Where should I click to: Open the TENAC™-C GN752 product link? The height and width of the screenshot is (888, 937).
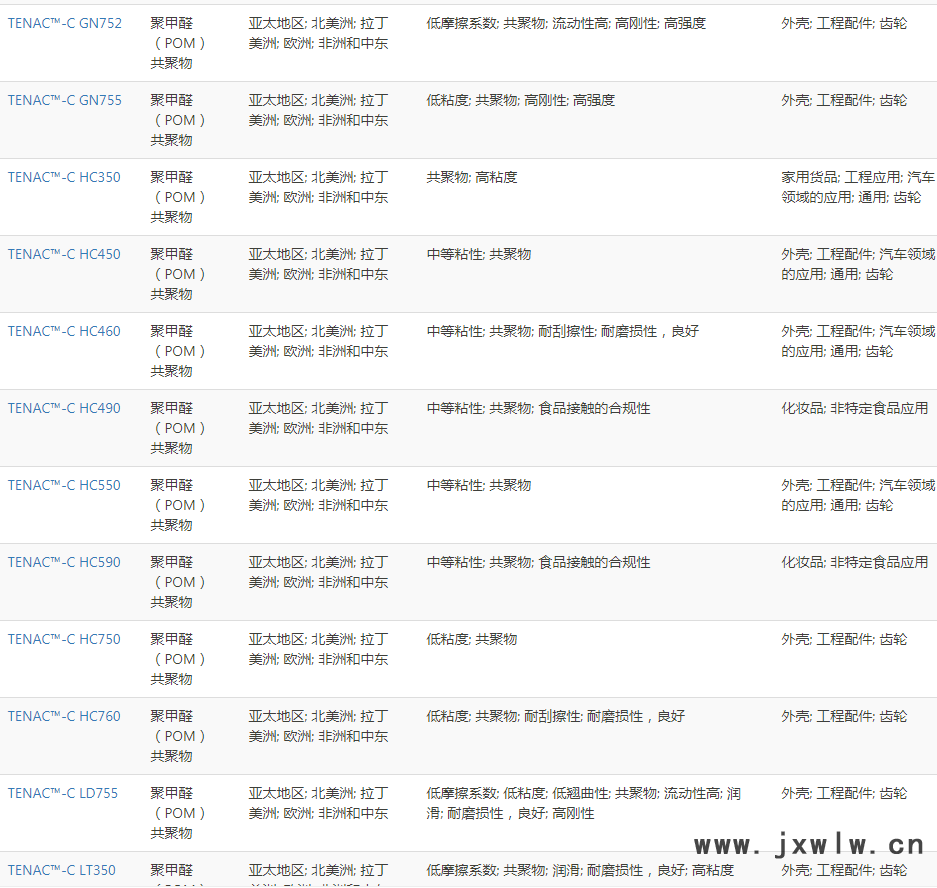tap(65, 23)
